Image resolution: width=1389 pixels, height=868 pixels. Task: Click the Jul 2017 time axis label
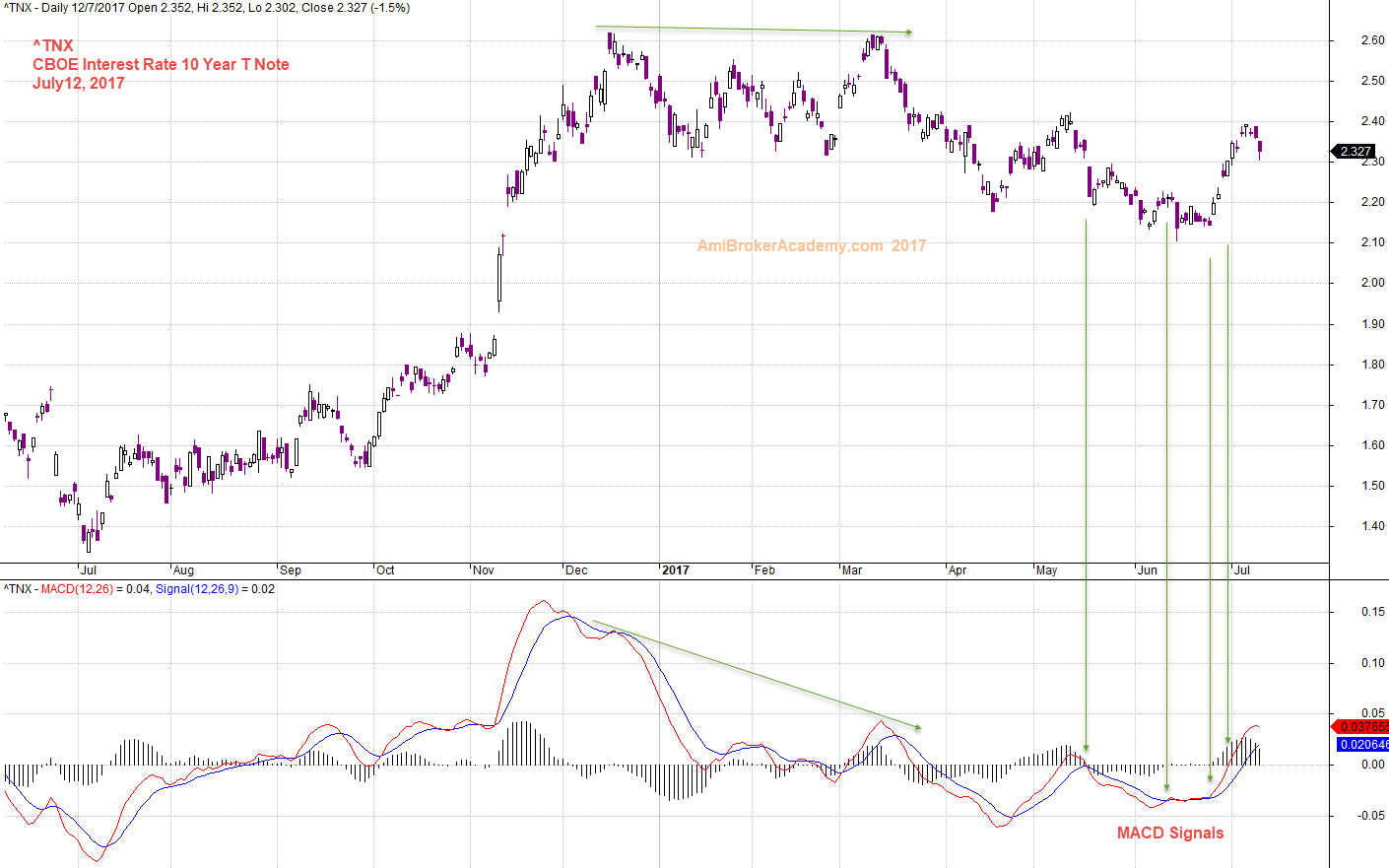[1242, 570]
